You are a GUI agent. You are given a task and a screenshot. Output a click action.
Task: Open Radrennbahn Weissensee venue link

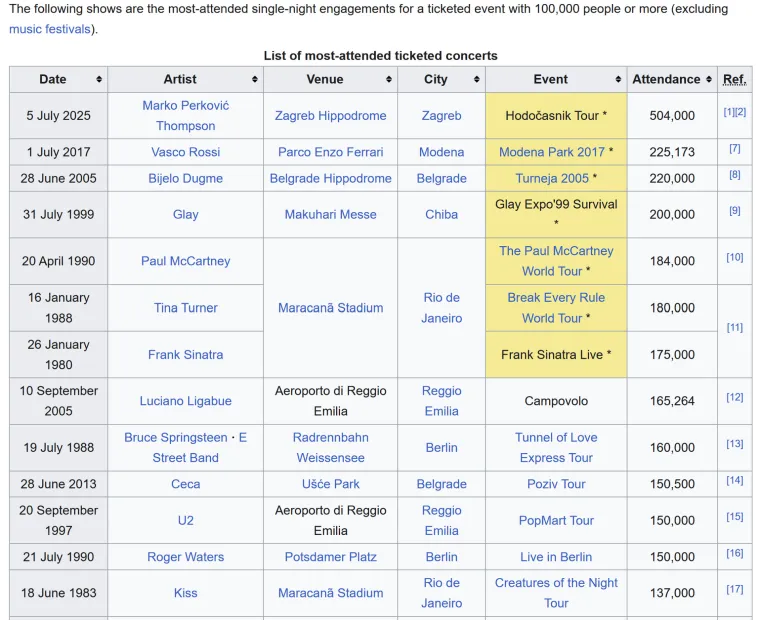coord(331,447)
